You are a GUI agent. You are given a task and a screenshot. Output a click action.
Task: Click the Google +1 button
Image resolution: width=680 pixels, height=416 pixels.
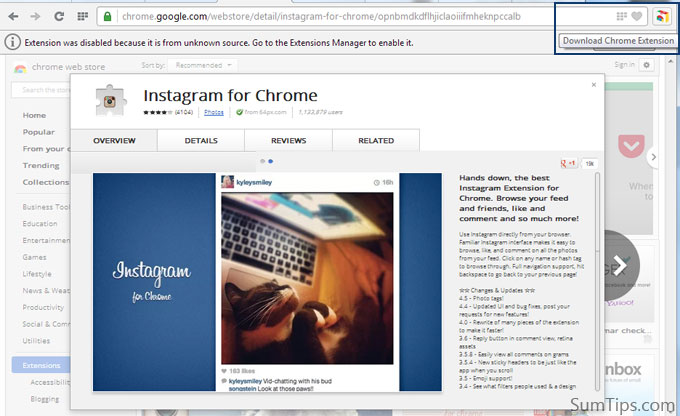(568, 164)
